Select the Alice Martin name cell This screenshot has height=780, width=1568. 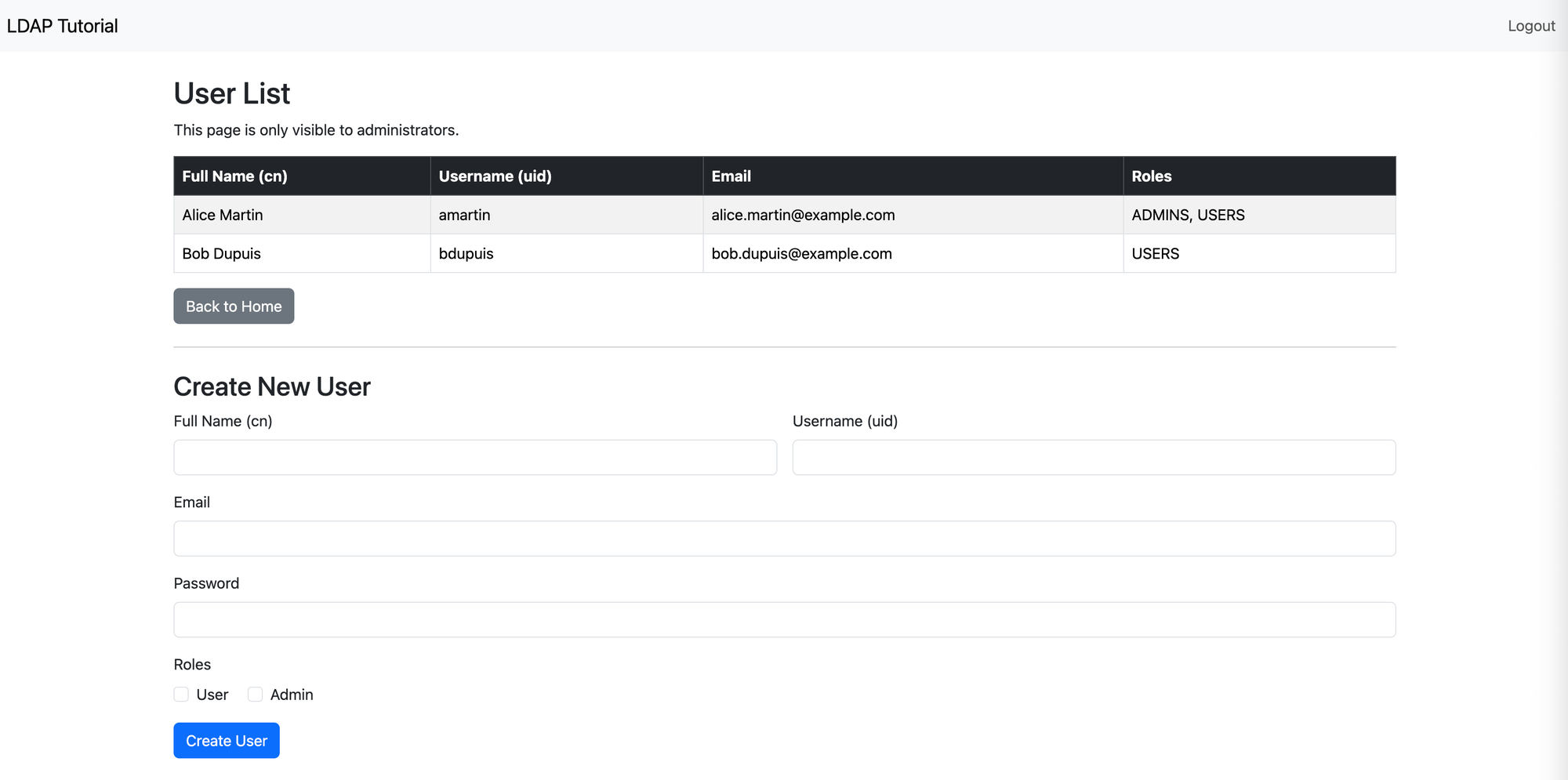tap(223, 215)
